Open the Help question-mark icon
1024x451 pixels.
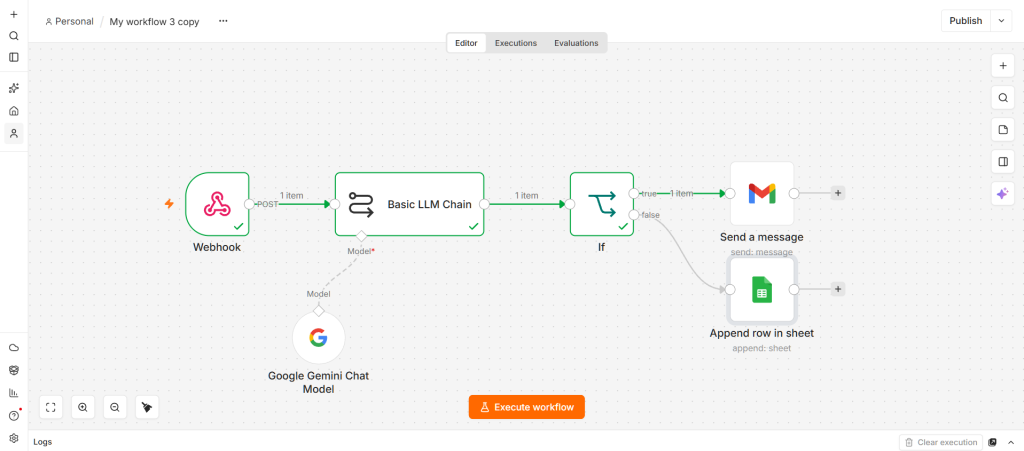[14, 416]
